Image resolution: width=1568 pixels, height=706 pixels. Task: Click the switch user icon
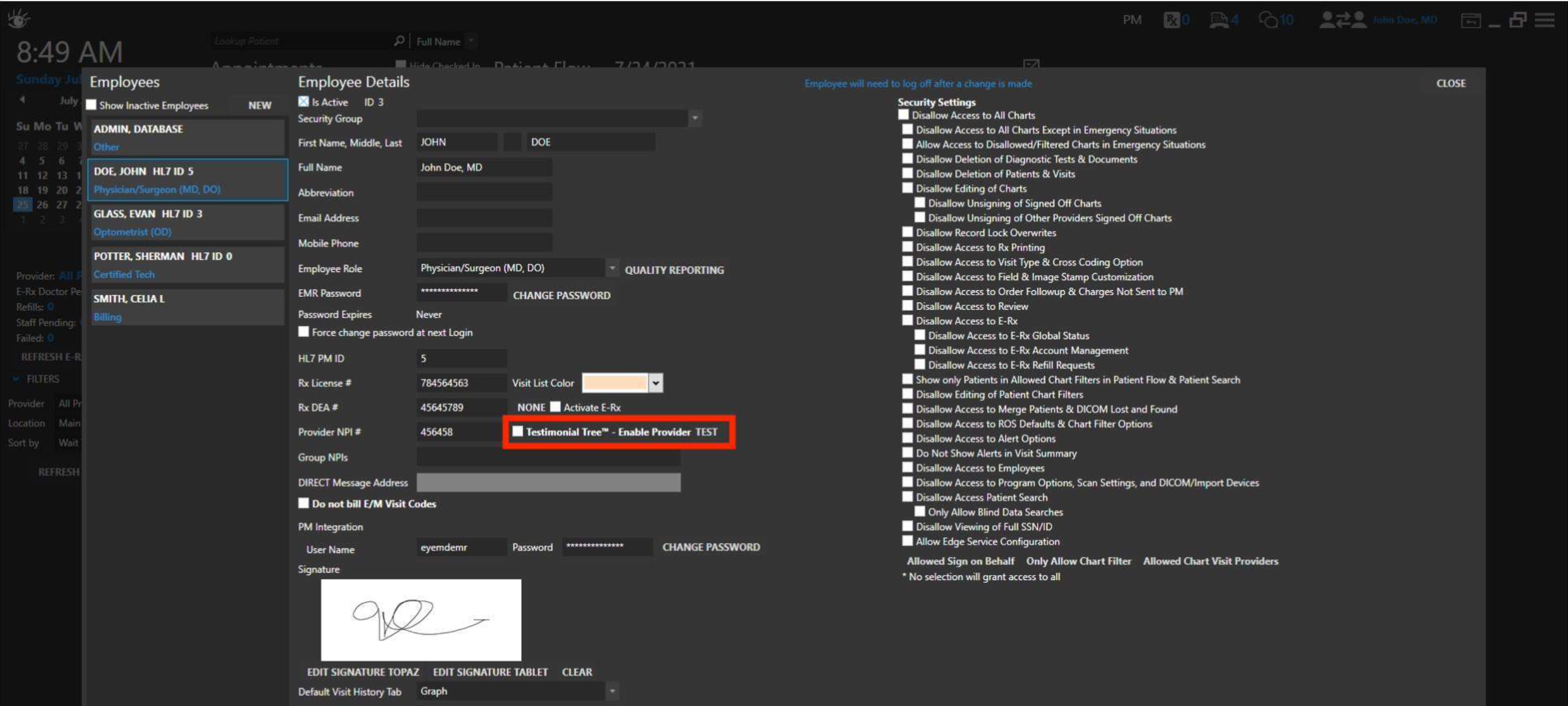1342,20
